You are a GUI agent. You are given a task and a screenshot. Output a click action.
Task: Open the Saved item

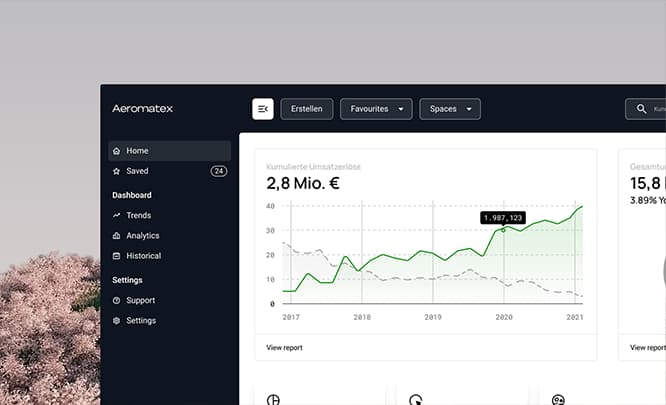169,171
